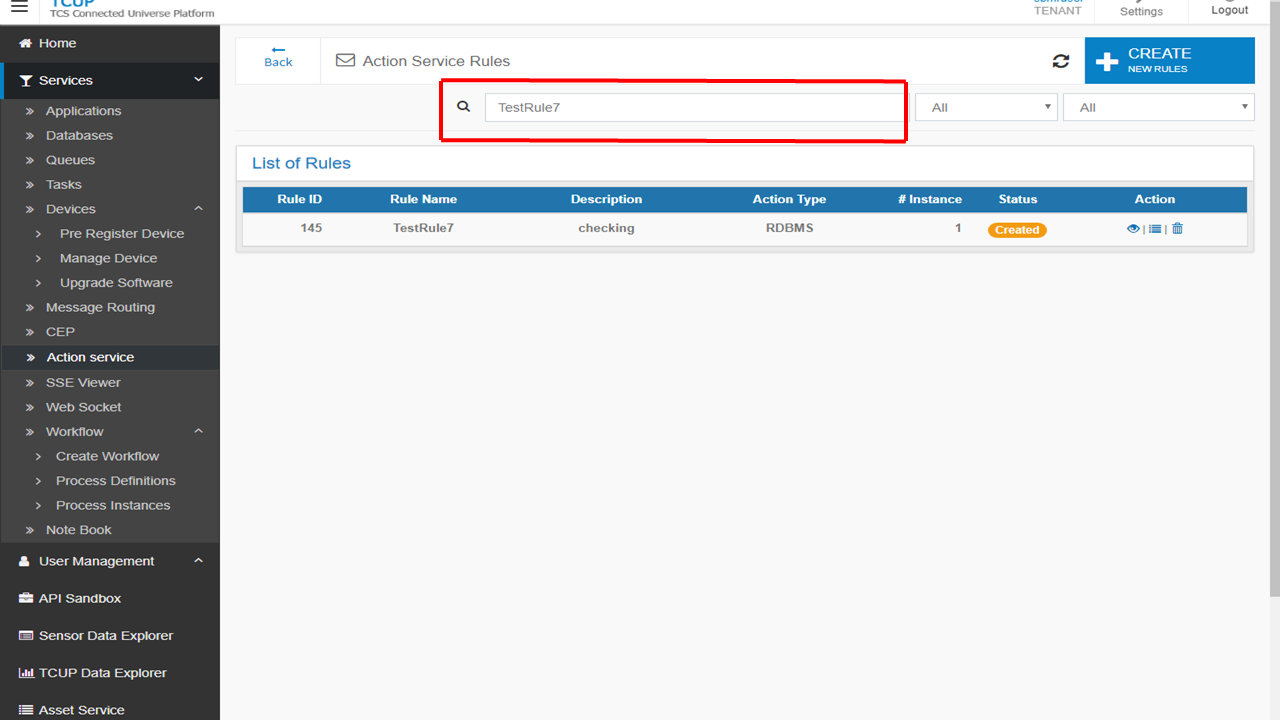Open Process Instances item
1280x720 pixels.
tap(113, 505)
